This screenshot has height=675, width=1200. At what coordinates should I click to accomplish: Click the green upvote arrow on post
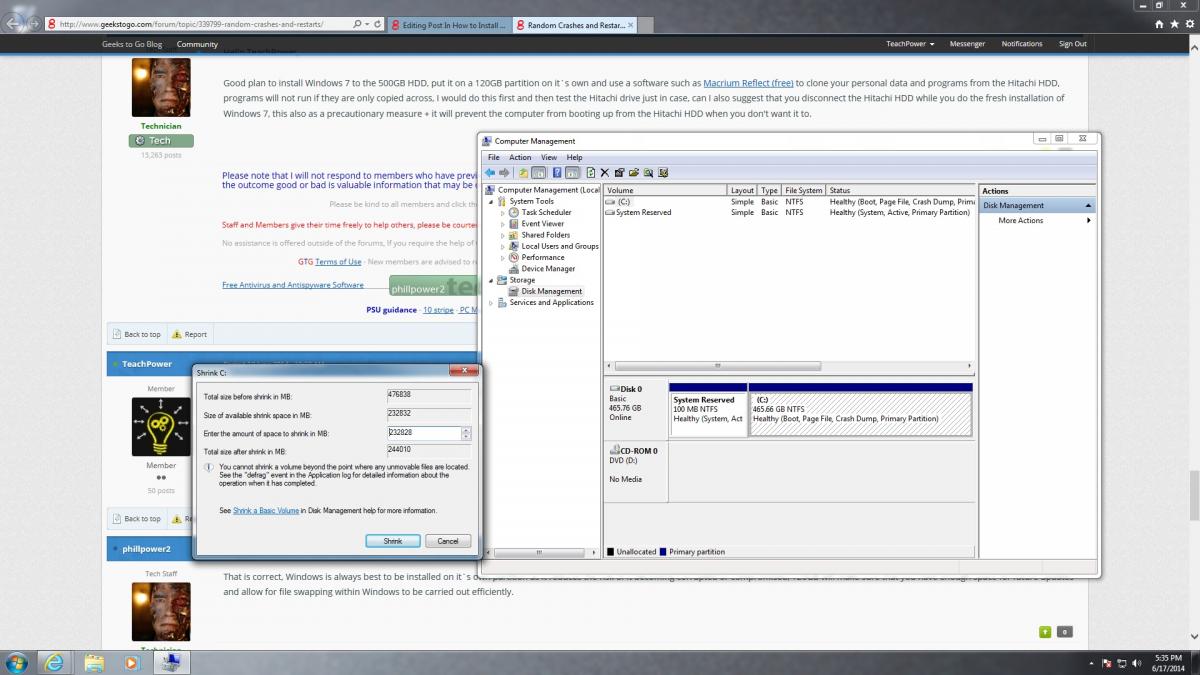click(1045, 632)
